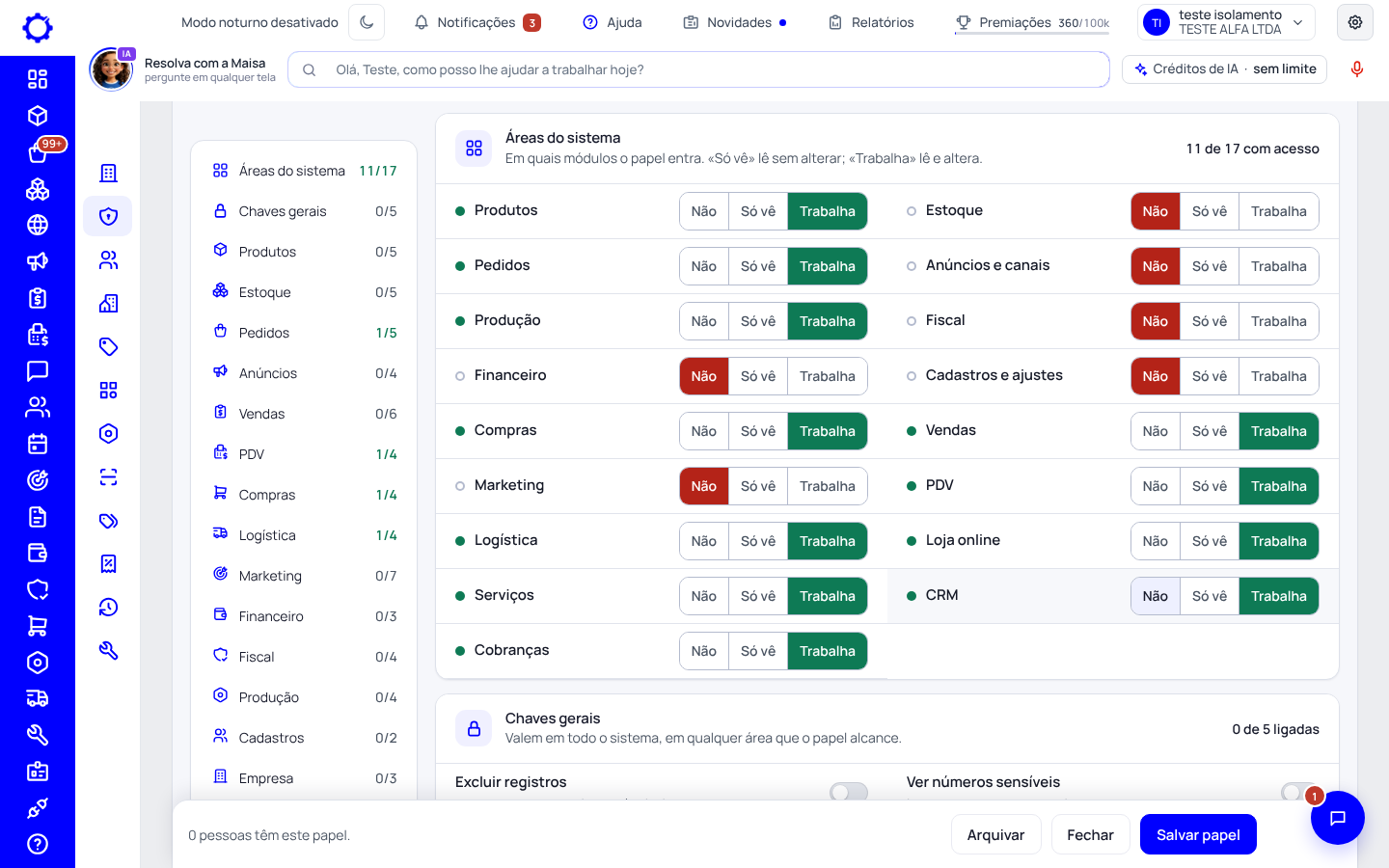Set Financeiro access to Só vê
Screen dimensions: 1389x868
(x=758, y=376)
